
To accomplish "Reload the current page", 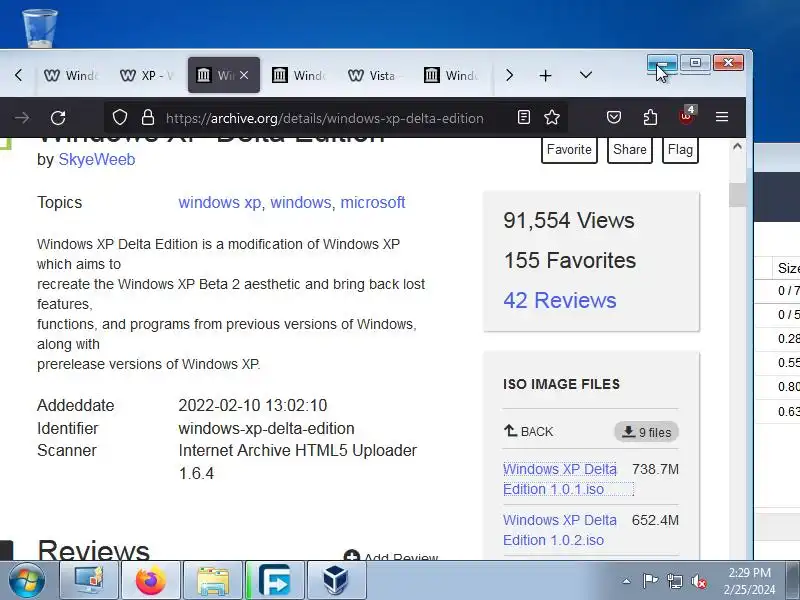I will 58,118.
